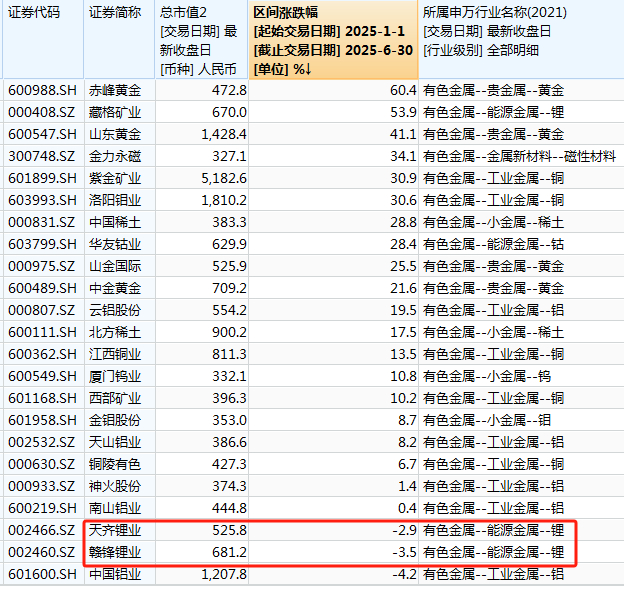The image size is (624, 590).
Task: Select the code cell 600549.SH
Action: click(42, 376)
